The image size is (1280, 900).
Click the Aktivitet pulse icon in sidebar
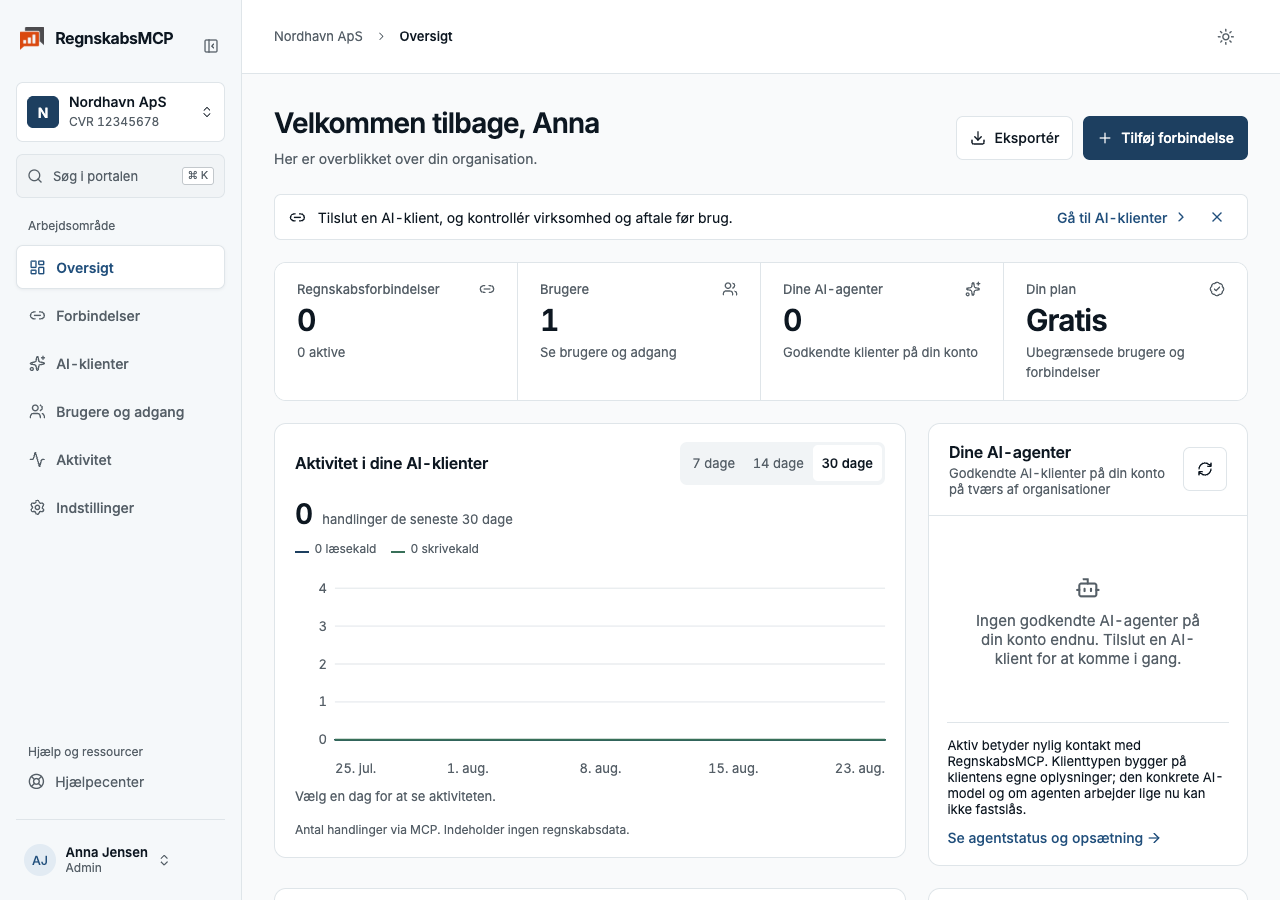pyautogui.click(x=37, y=460)
